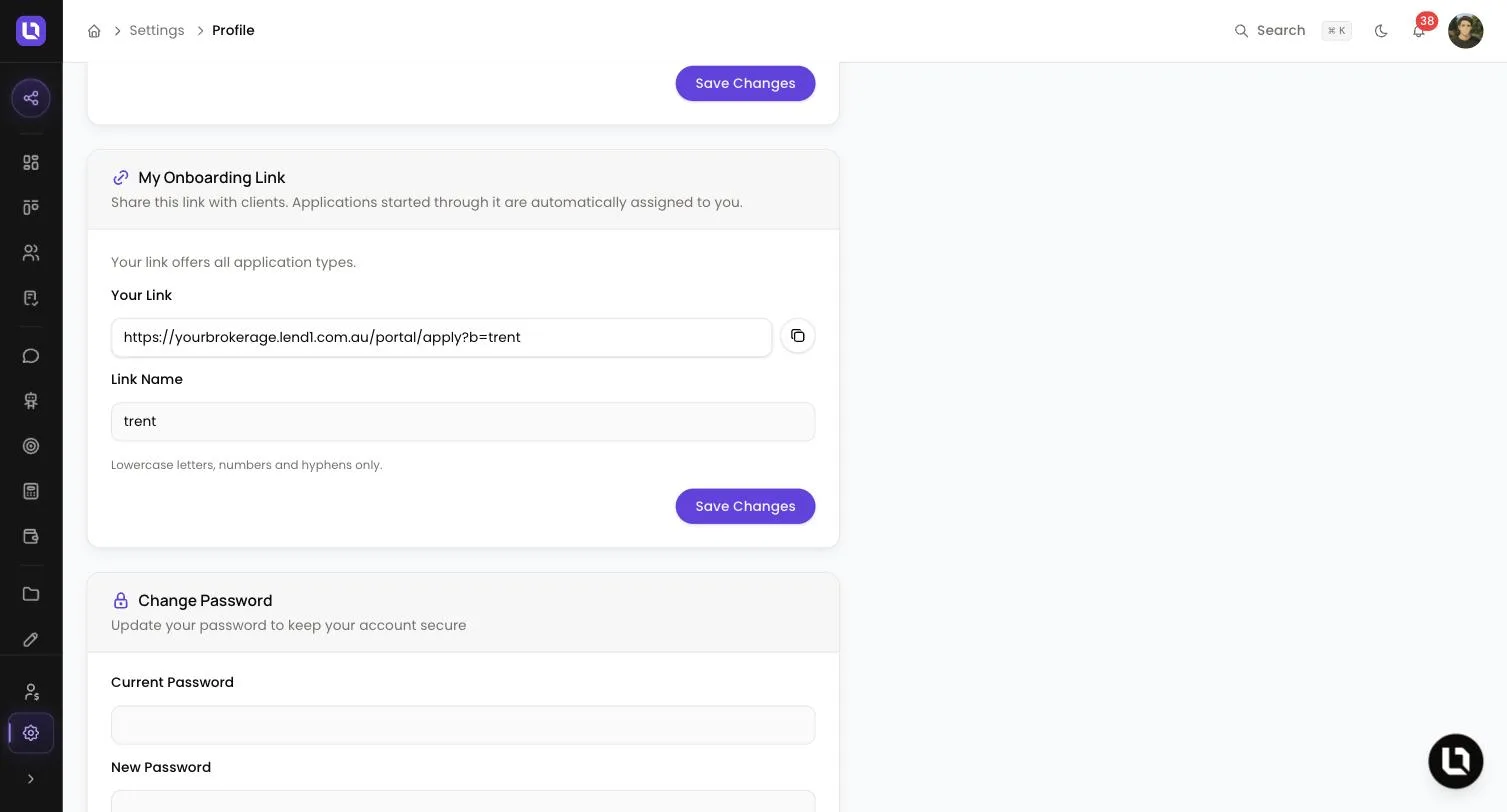1507x812 pixels.
Task: Click the Change Password heading
Action: pyautogui.click(x=205, y=600)
